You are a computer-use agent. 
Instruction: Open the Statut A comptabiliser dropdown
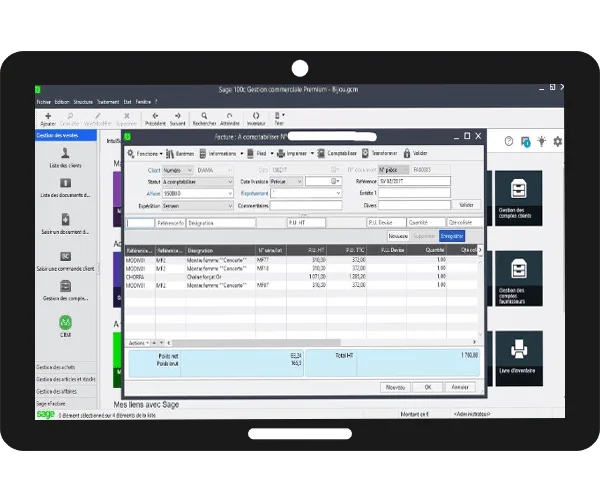[x=197, y=182]
